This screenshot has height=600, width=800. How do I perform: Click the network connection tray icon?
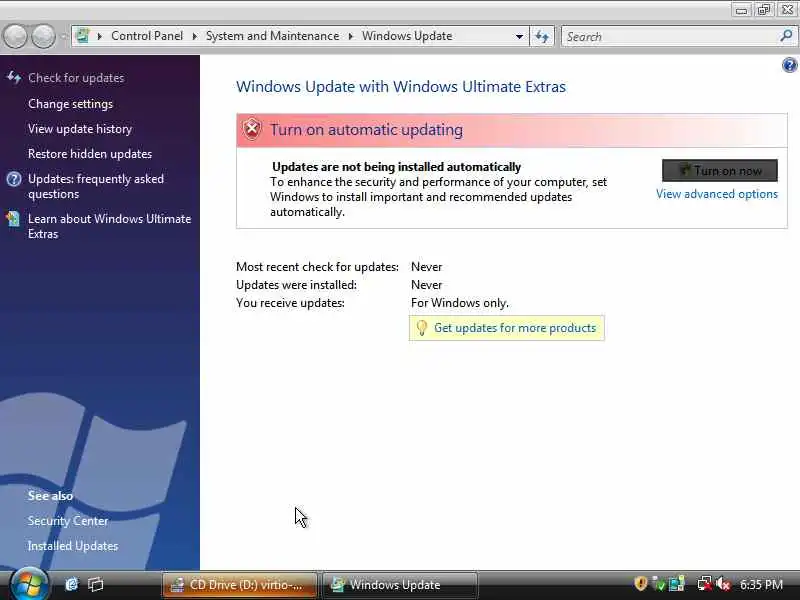(x=705, y=584)
